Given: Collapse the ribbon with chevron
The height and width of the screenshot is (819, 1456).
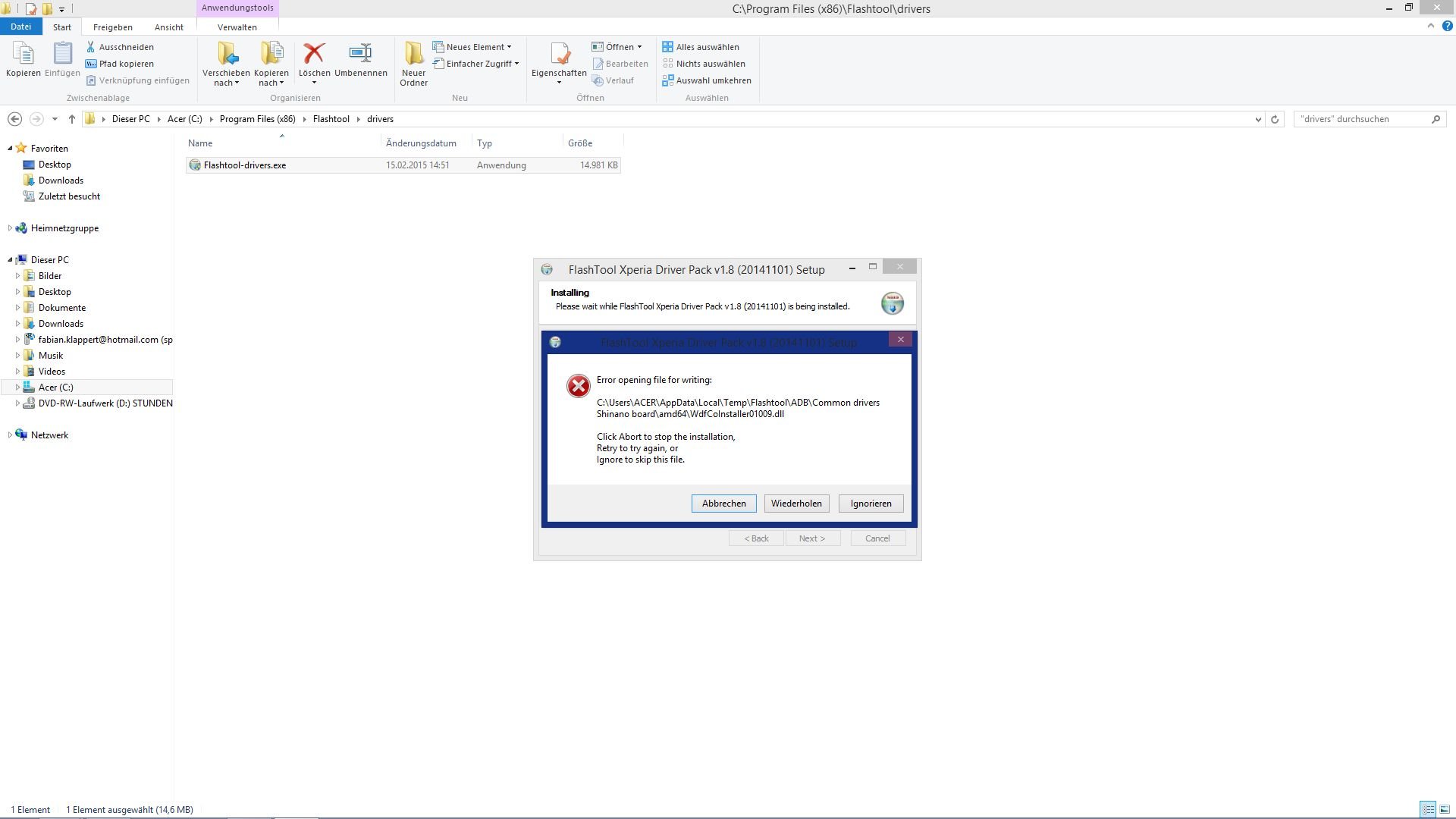Looking at the screenshot, I should (1431, 26).
